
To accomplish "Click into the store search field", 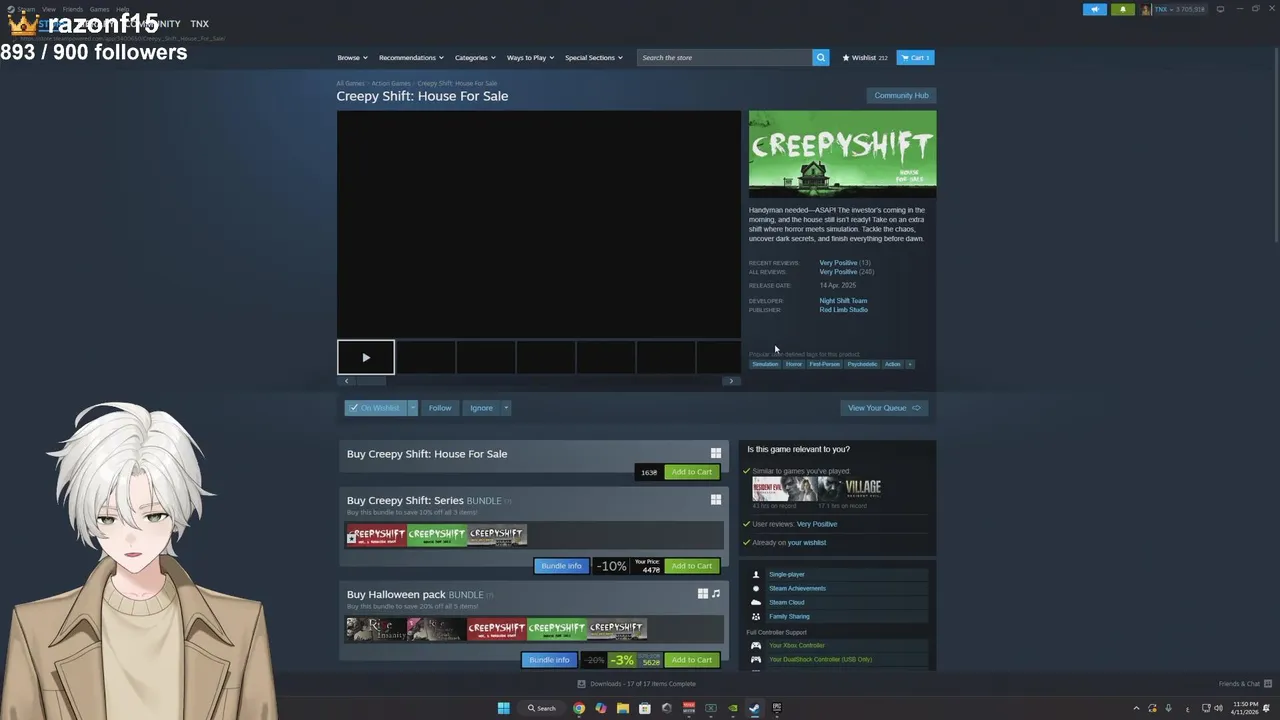I will point(725,57).
